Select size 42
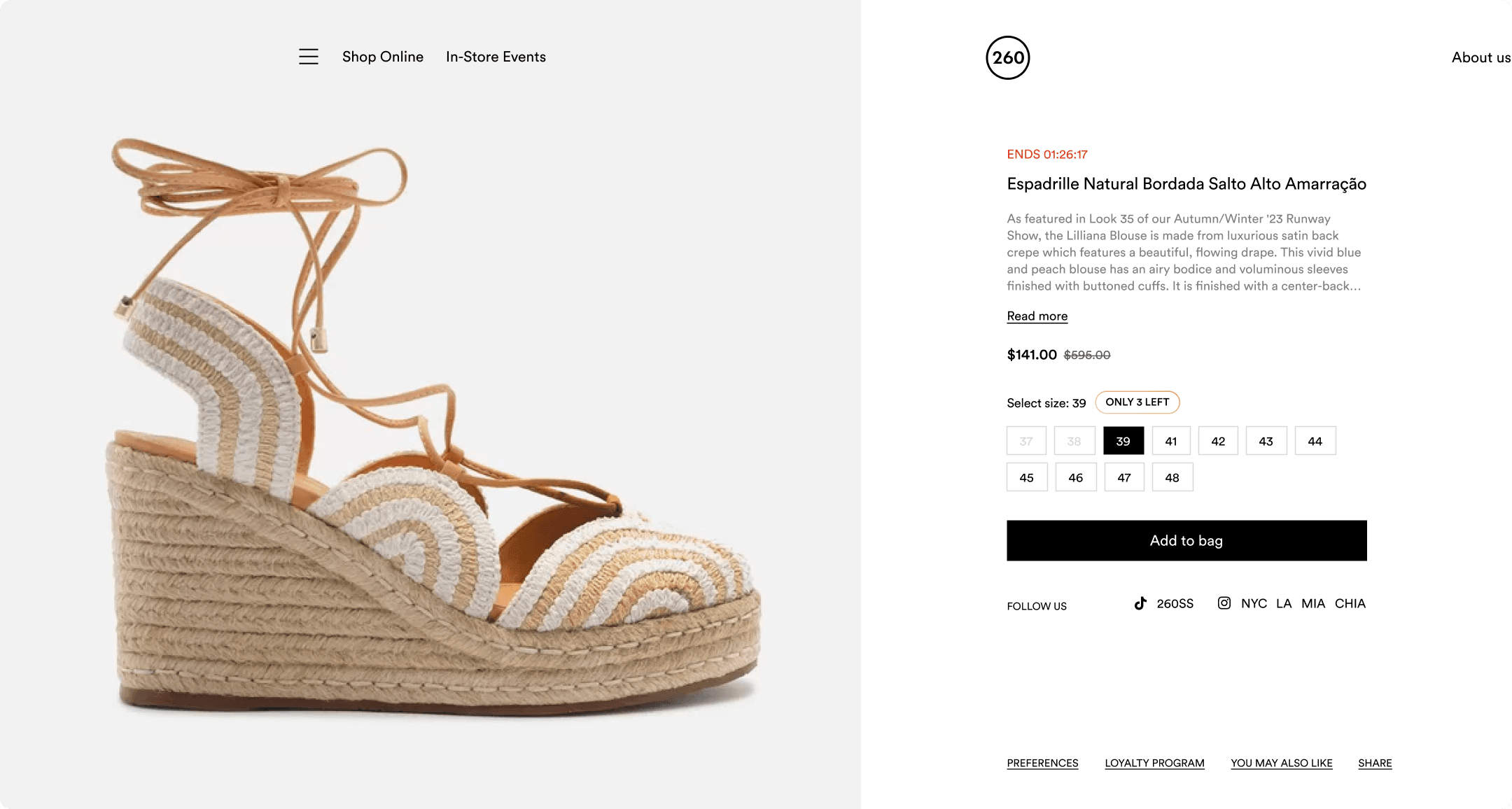The image size is (1512, 809). click(x=1218, y=441)
